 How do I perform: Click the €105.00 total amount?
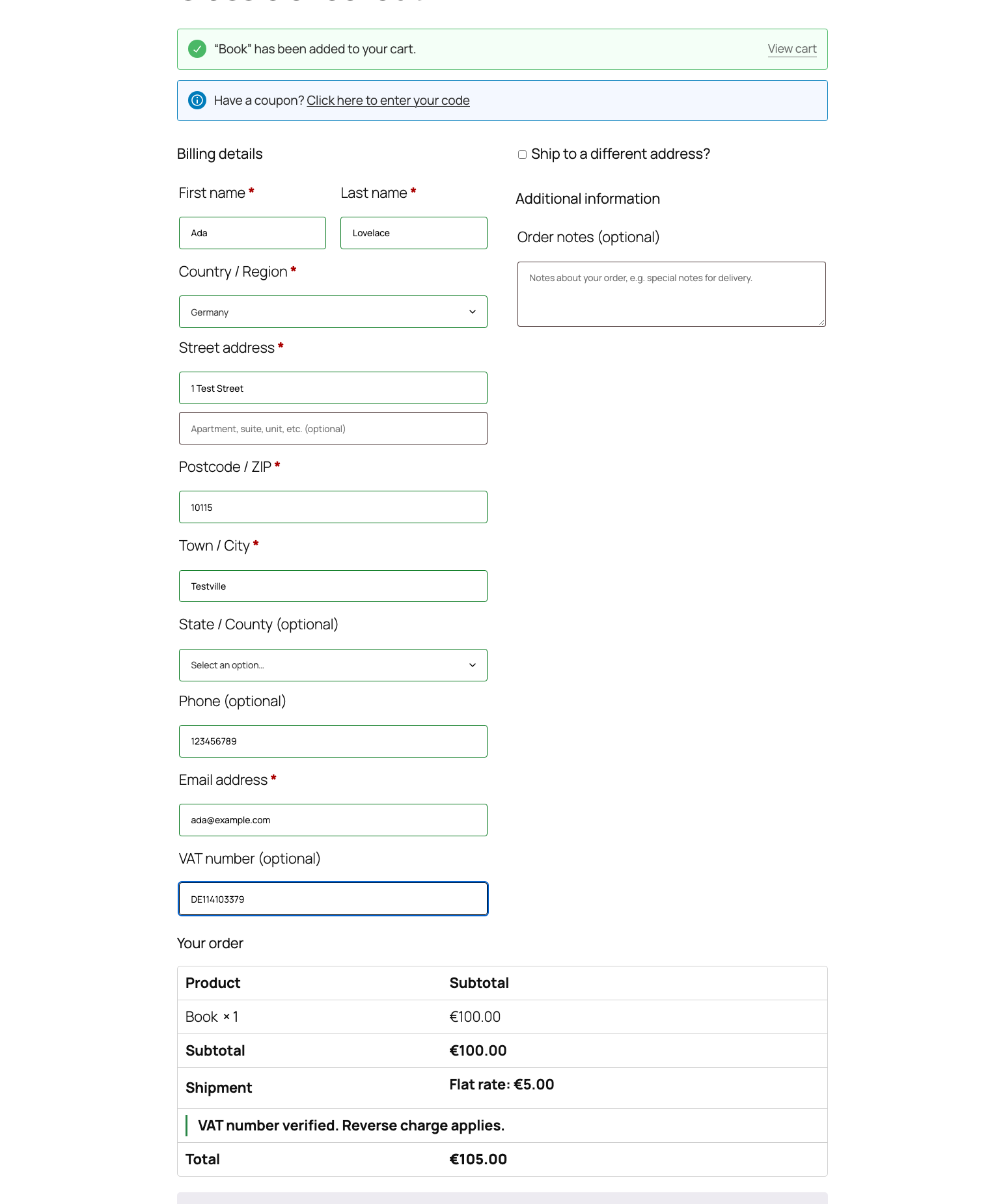pyautogui.click(x=478, y=1159)
